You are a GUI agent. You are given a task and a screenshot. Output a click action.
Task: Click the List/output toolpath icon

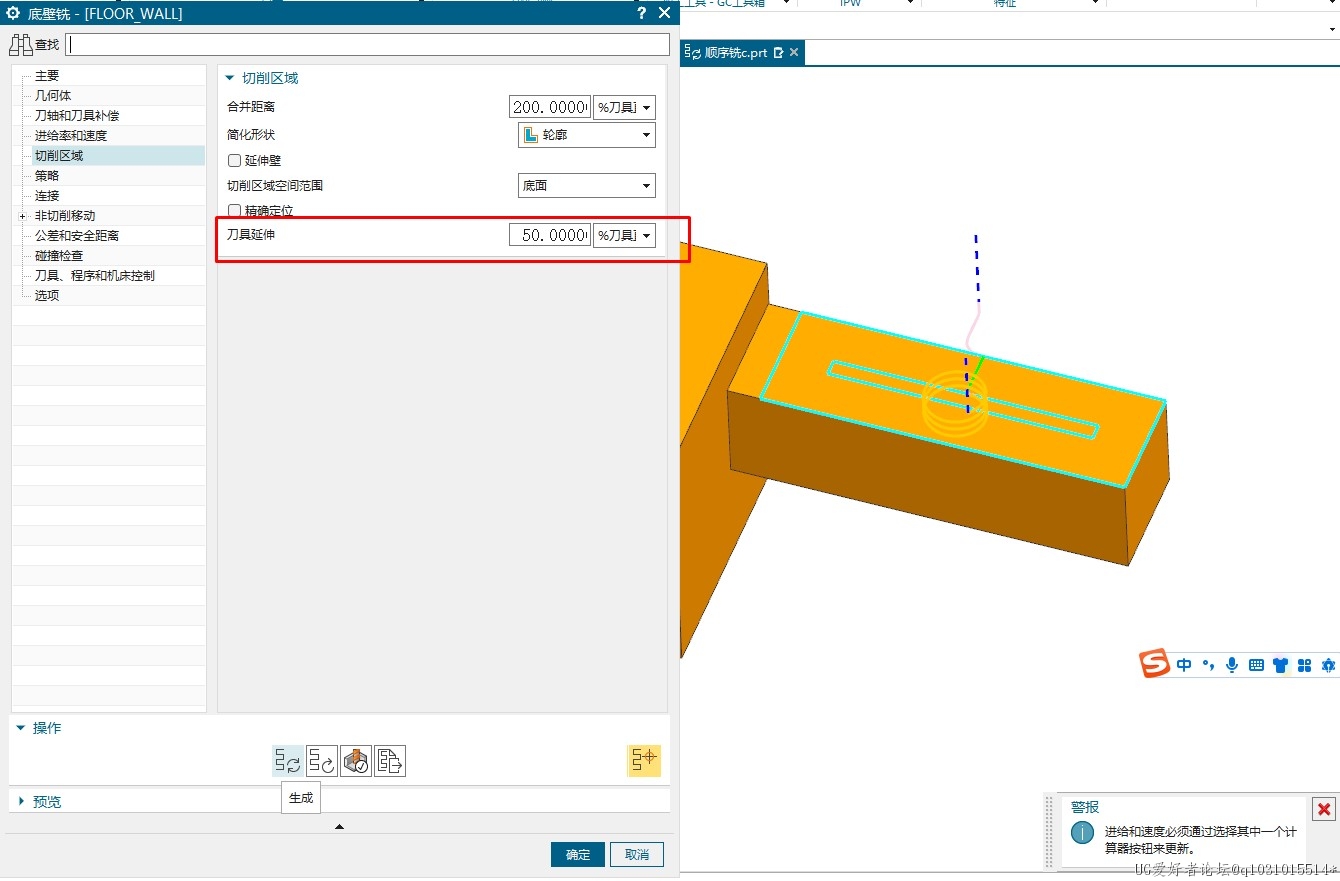[390, 761]
